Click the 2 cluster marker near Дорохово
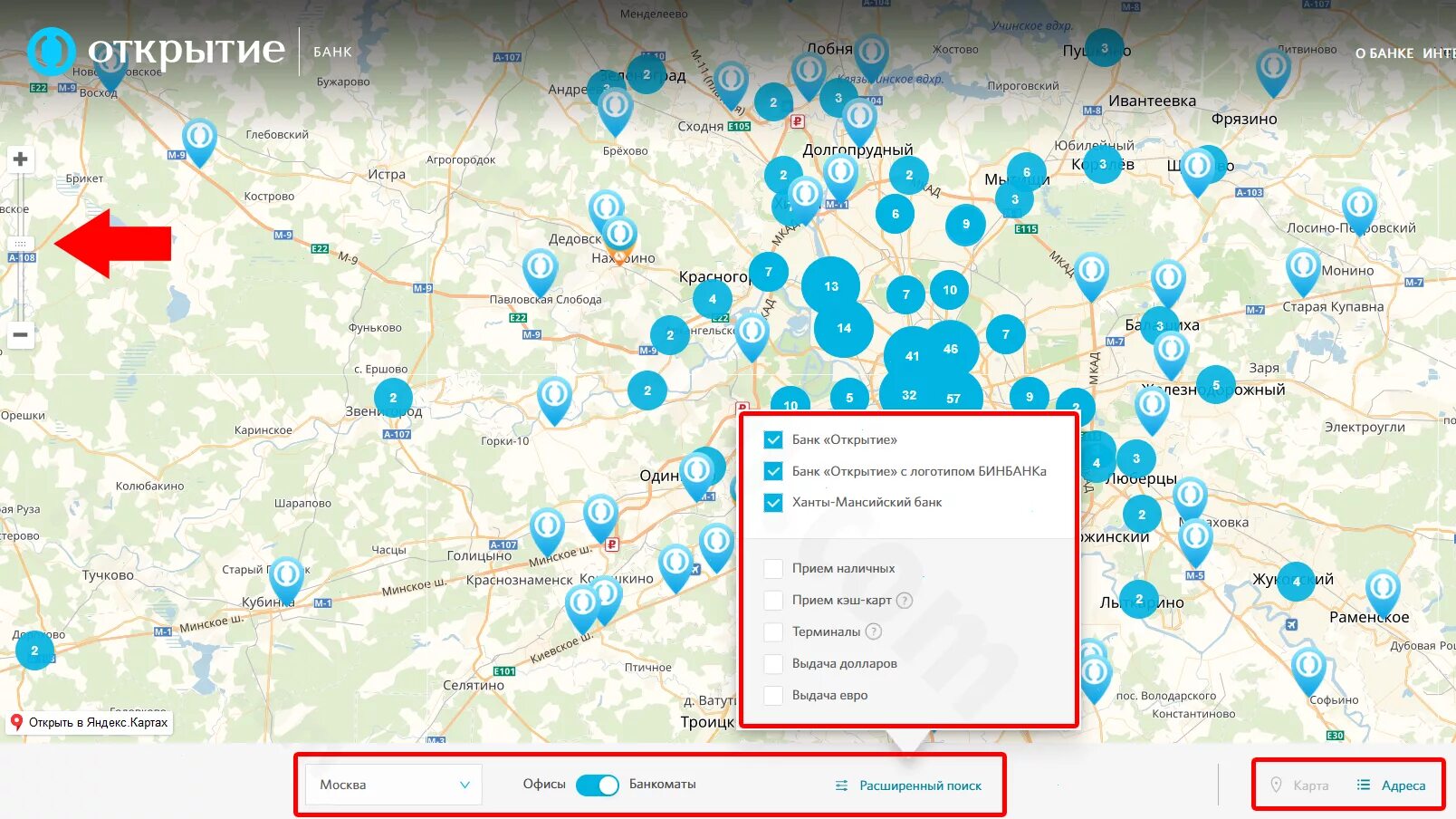Viewport: 1456px width, 819px height. [34, 650]
